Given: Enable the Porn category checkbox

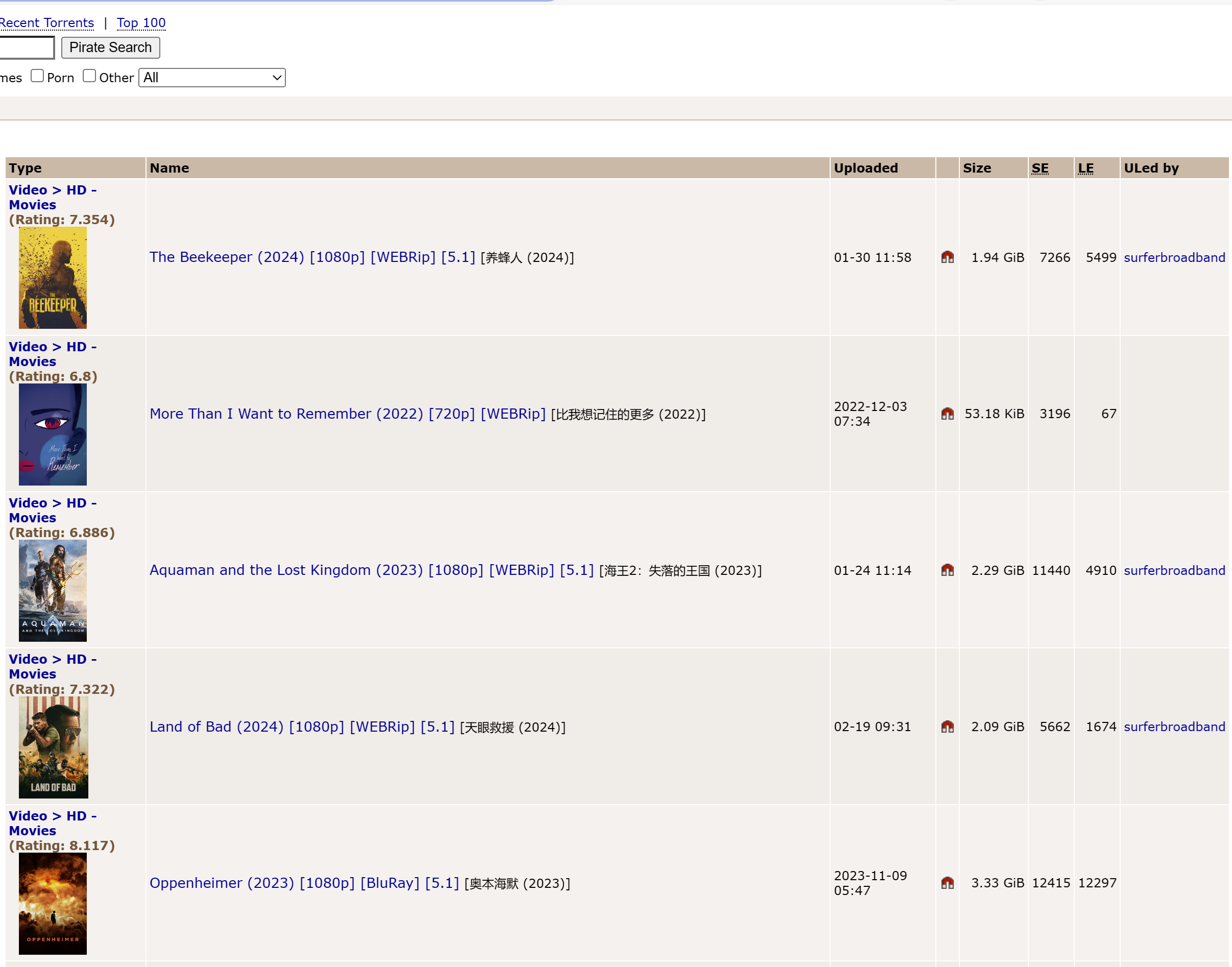Looking at the screenshot, I should [x=37, y=76].
